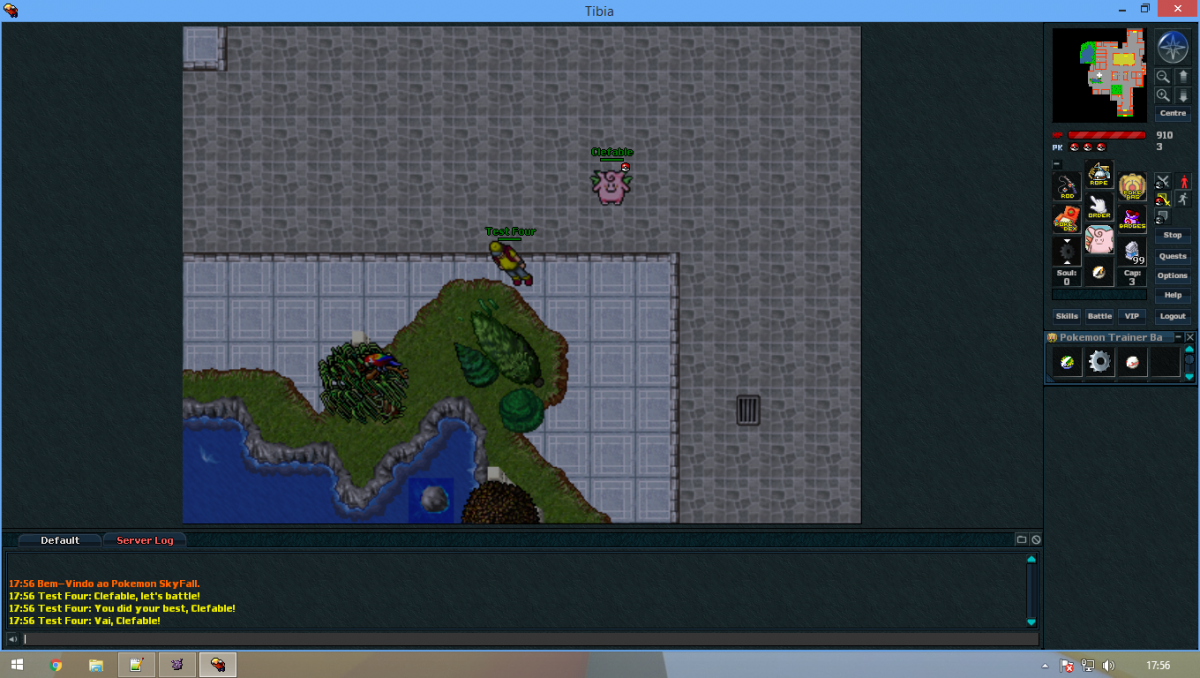Select the Order hand command
Viewport: 1200px width, 678px height.
[1099, 207]
